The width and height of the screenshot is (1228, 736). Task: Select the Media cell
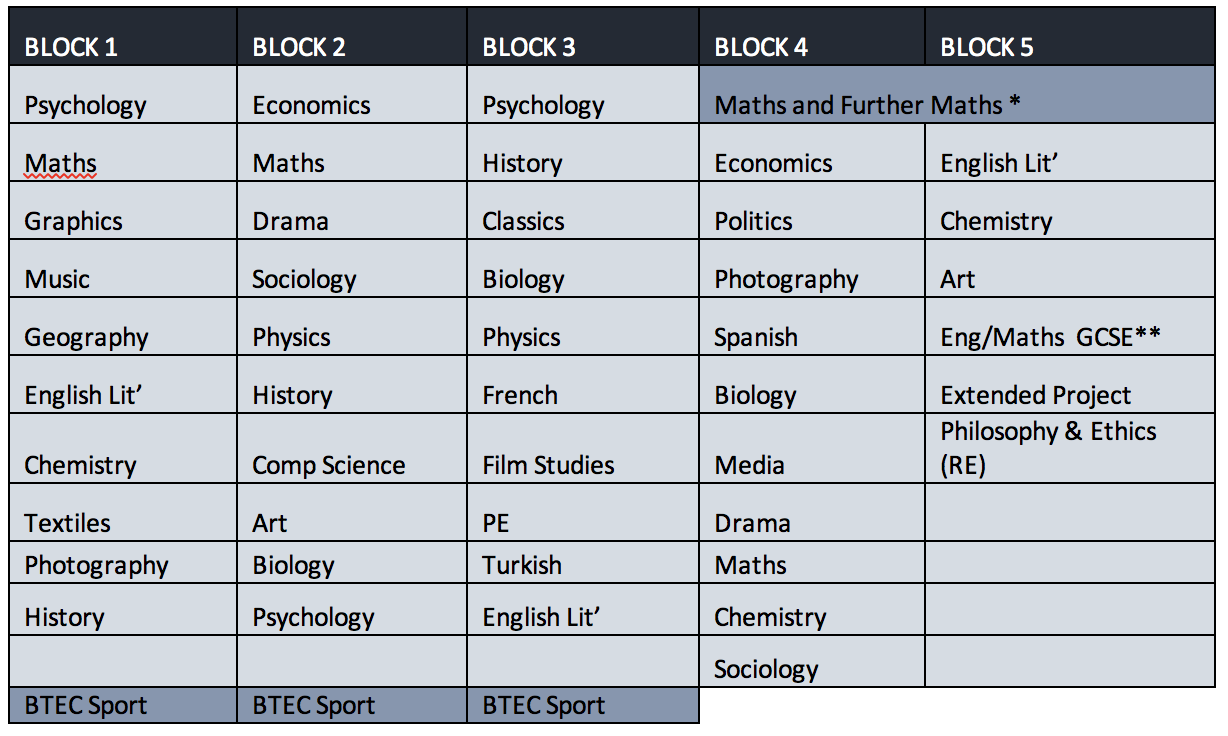tap(749, 465)
